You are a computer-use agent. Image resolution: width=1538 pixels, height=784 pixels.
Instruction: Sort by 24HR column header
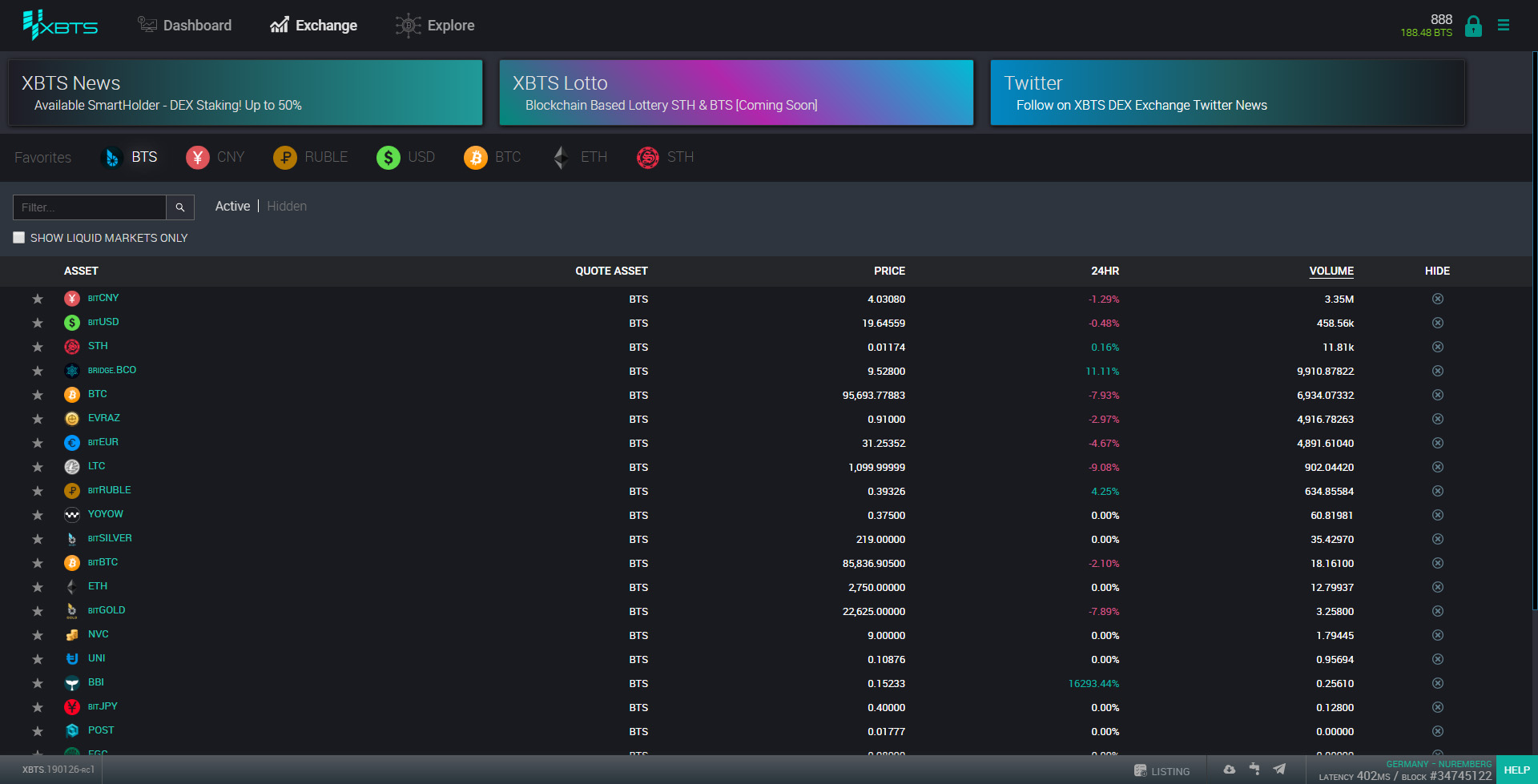click(x=1105, y=271)
